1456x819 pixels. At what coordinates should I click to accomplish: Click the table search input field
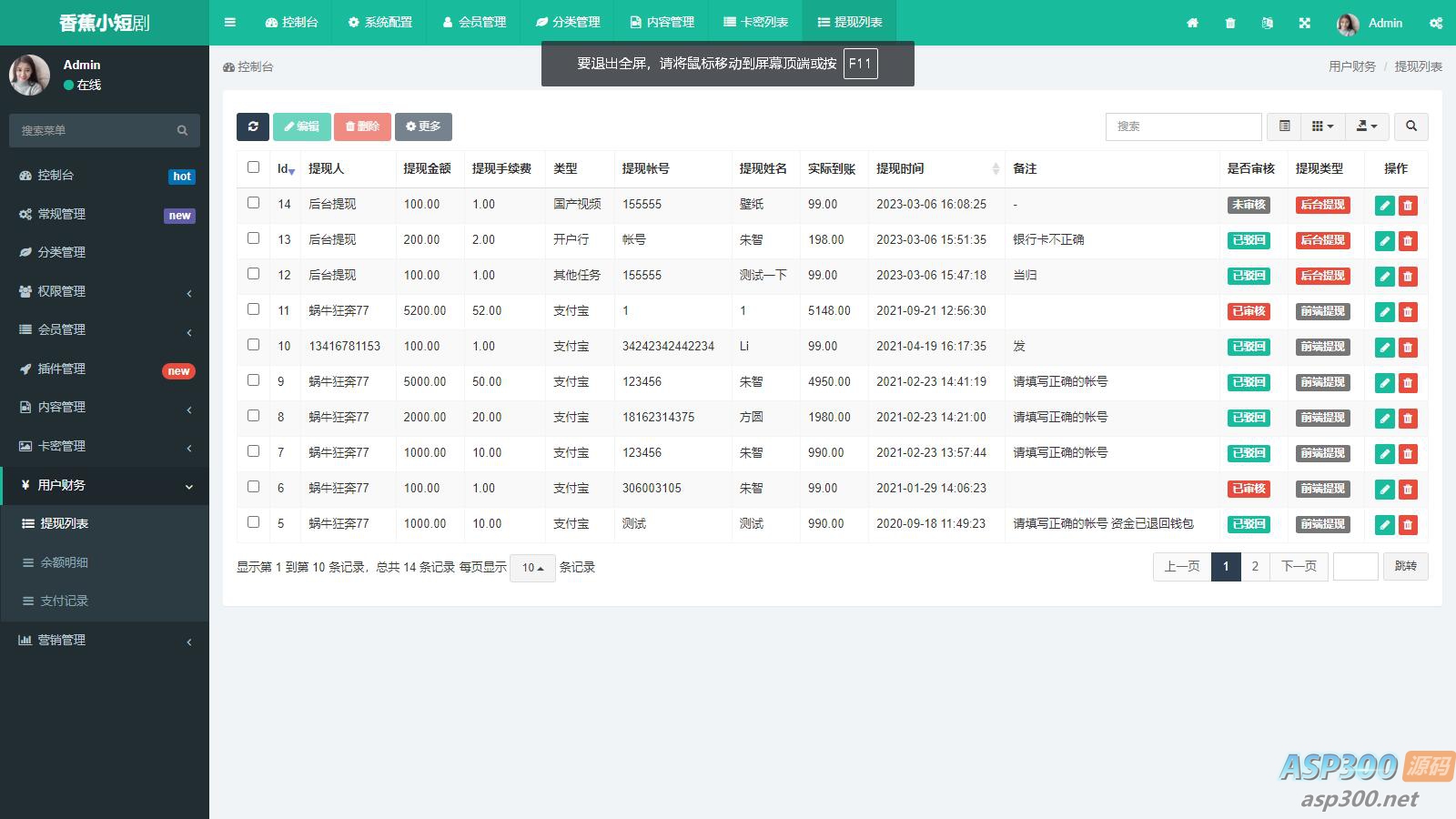point(1183,126)
